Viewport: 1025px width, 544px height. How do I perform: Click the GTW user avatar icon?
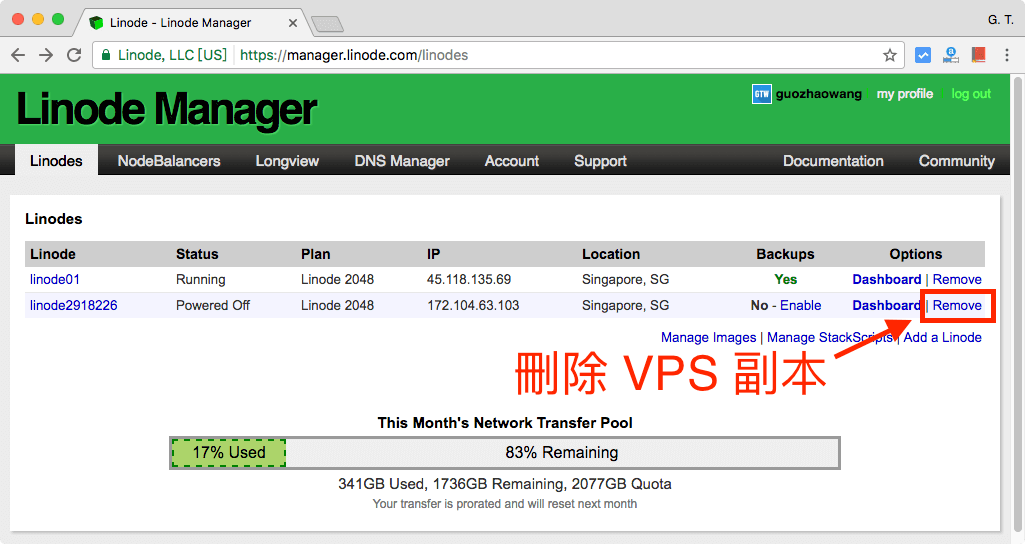[762, 94]
